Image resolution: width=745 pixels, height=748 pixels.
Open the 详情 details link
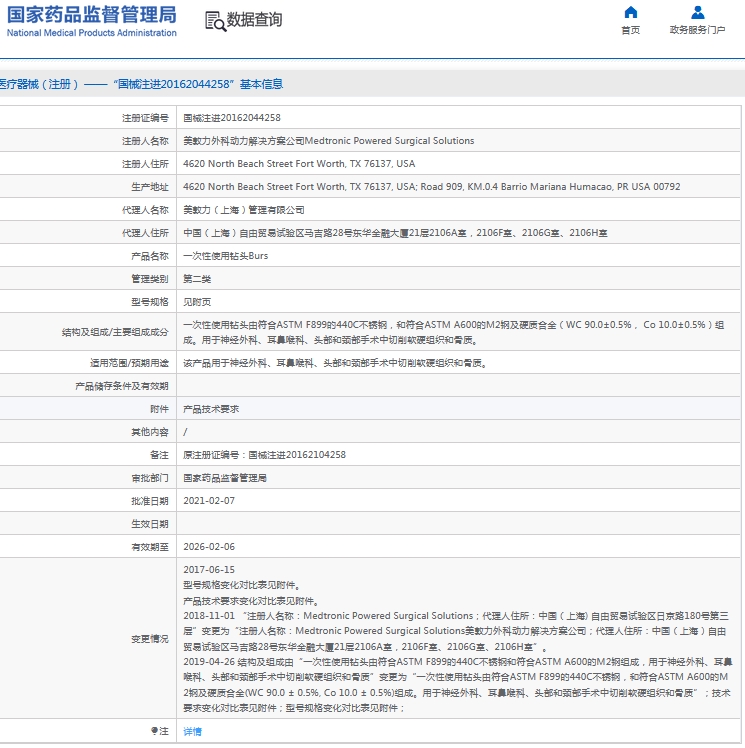[x=193, y=731]
